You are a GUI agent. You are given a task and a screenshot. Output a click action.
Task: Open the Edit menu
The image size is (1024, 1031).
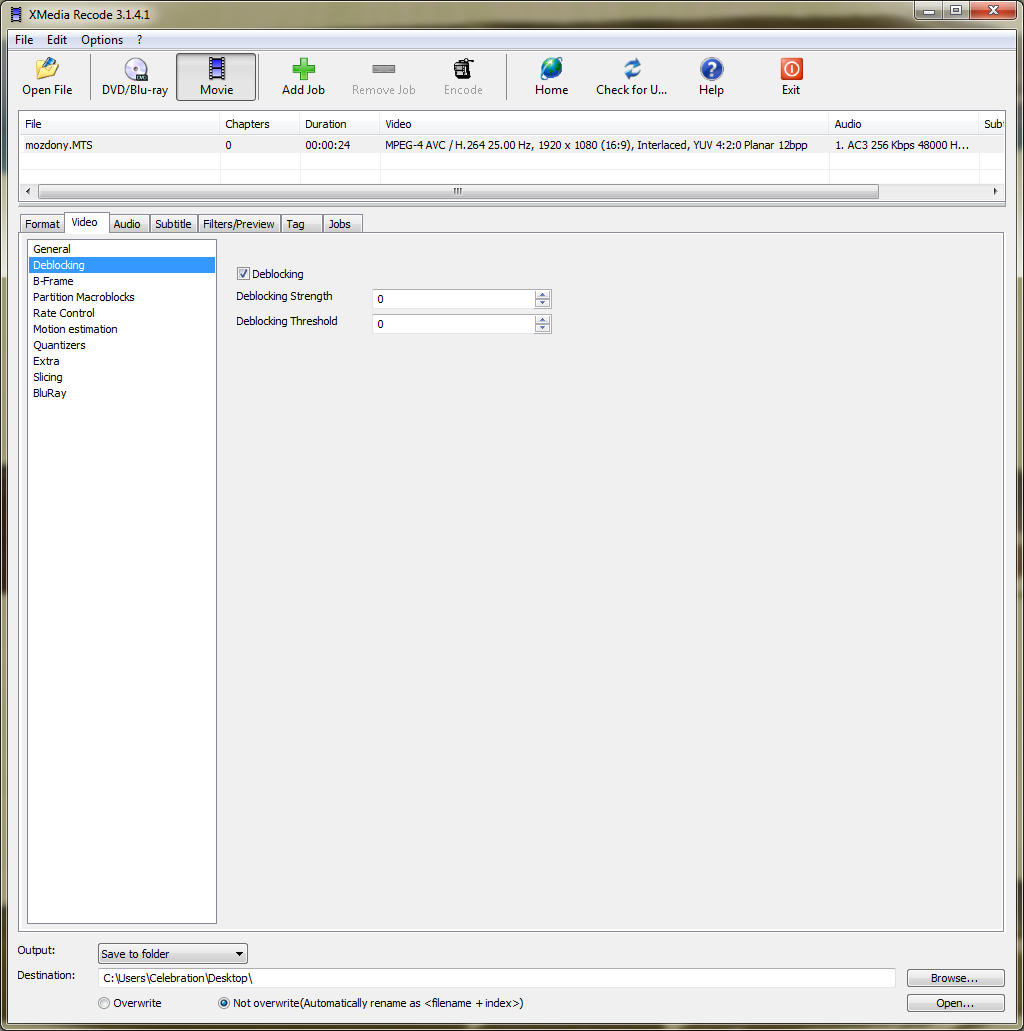[x=57, y=39]
